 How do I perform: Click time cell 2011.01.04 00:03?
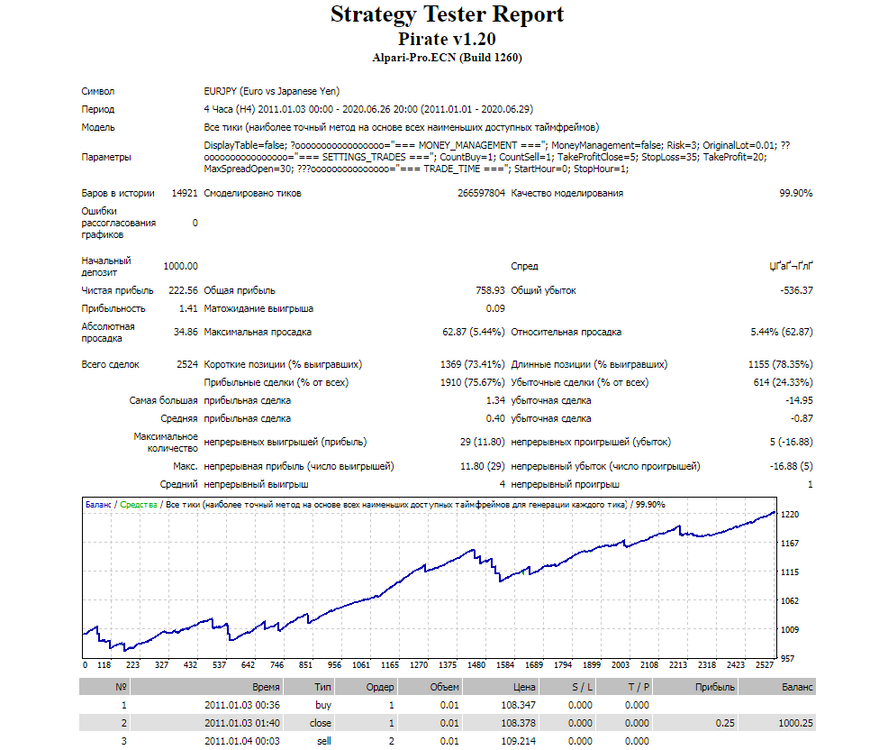pos(242,741)
